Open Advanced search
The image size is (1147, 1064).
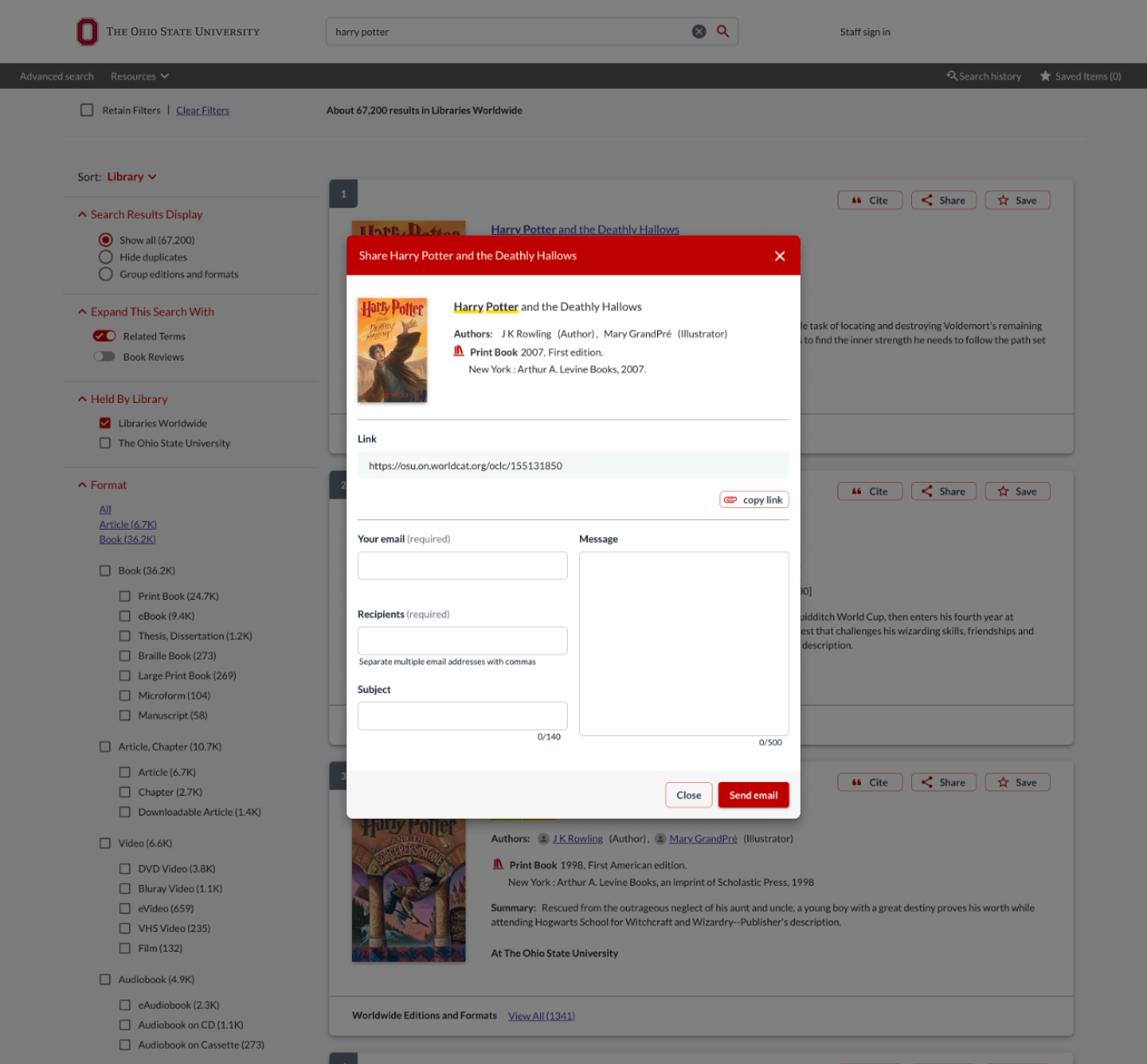point(57,76)
